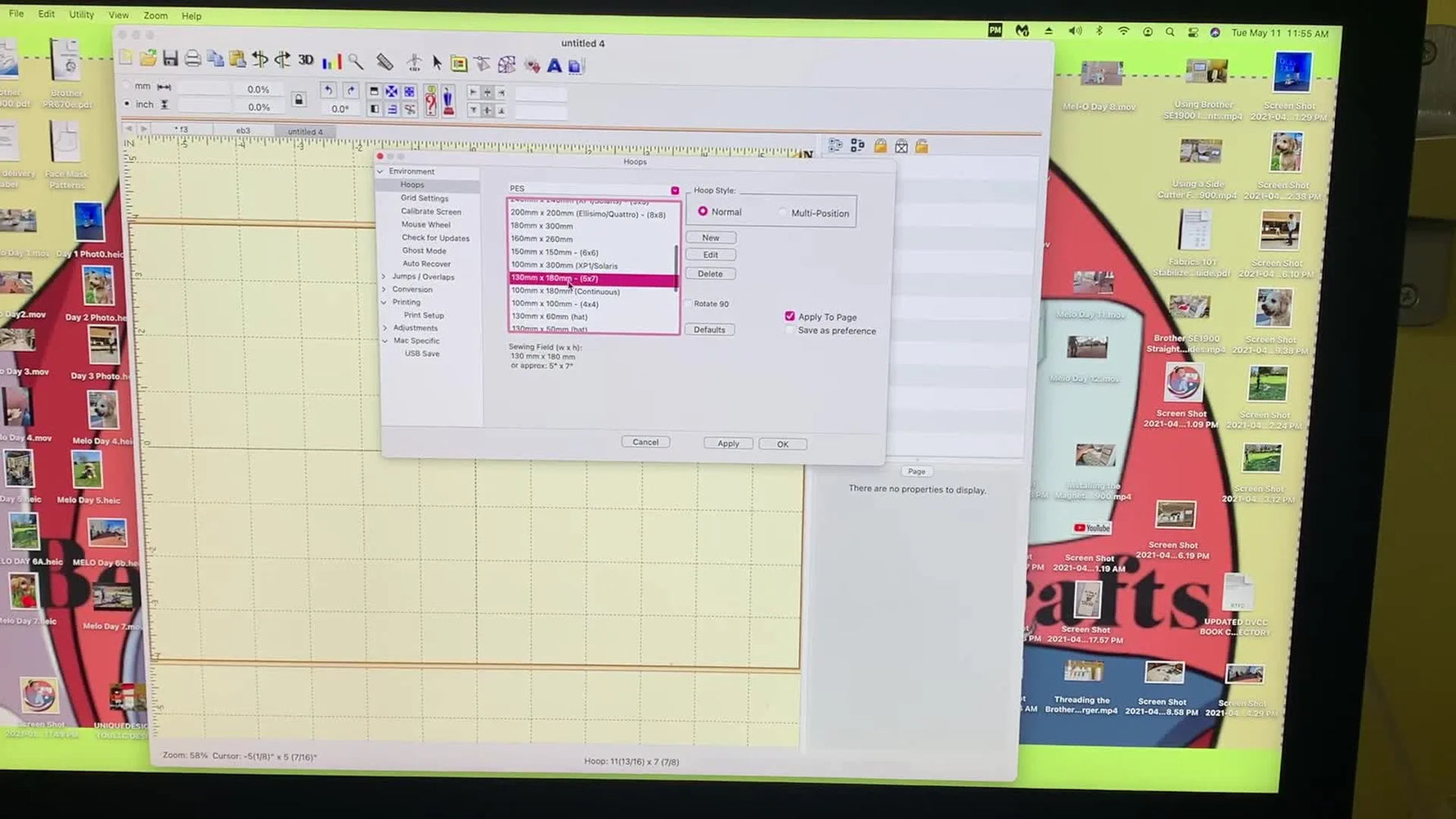The width and height of the screenshot is (1456, 819).
Task: Select the black arrow pointer tool
Action: [x=437, y=63]
